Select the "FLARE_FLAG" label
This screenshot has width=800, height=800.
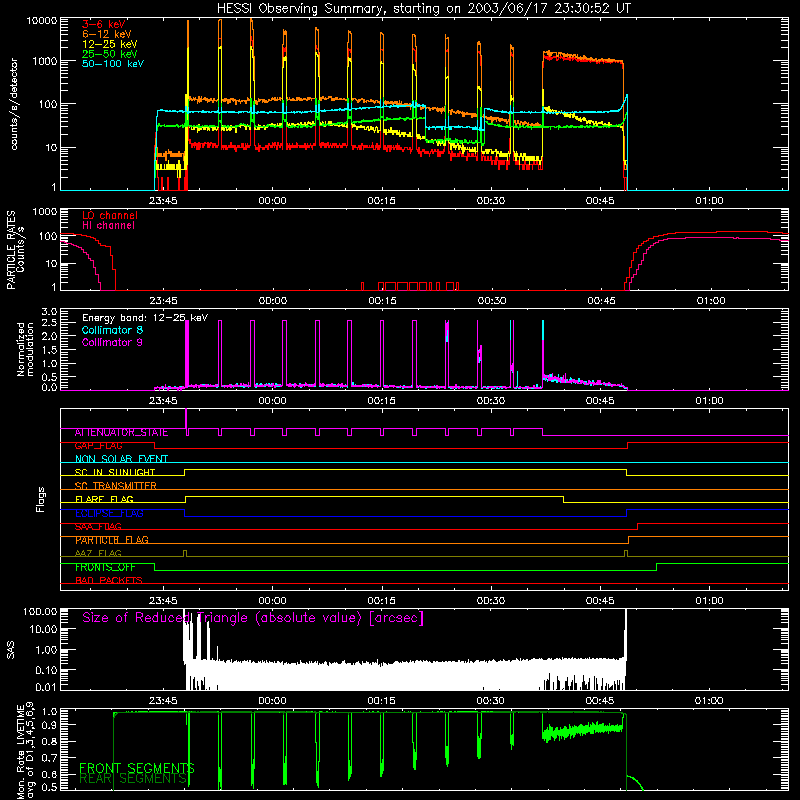pos(104,499)
